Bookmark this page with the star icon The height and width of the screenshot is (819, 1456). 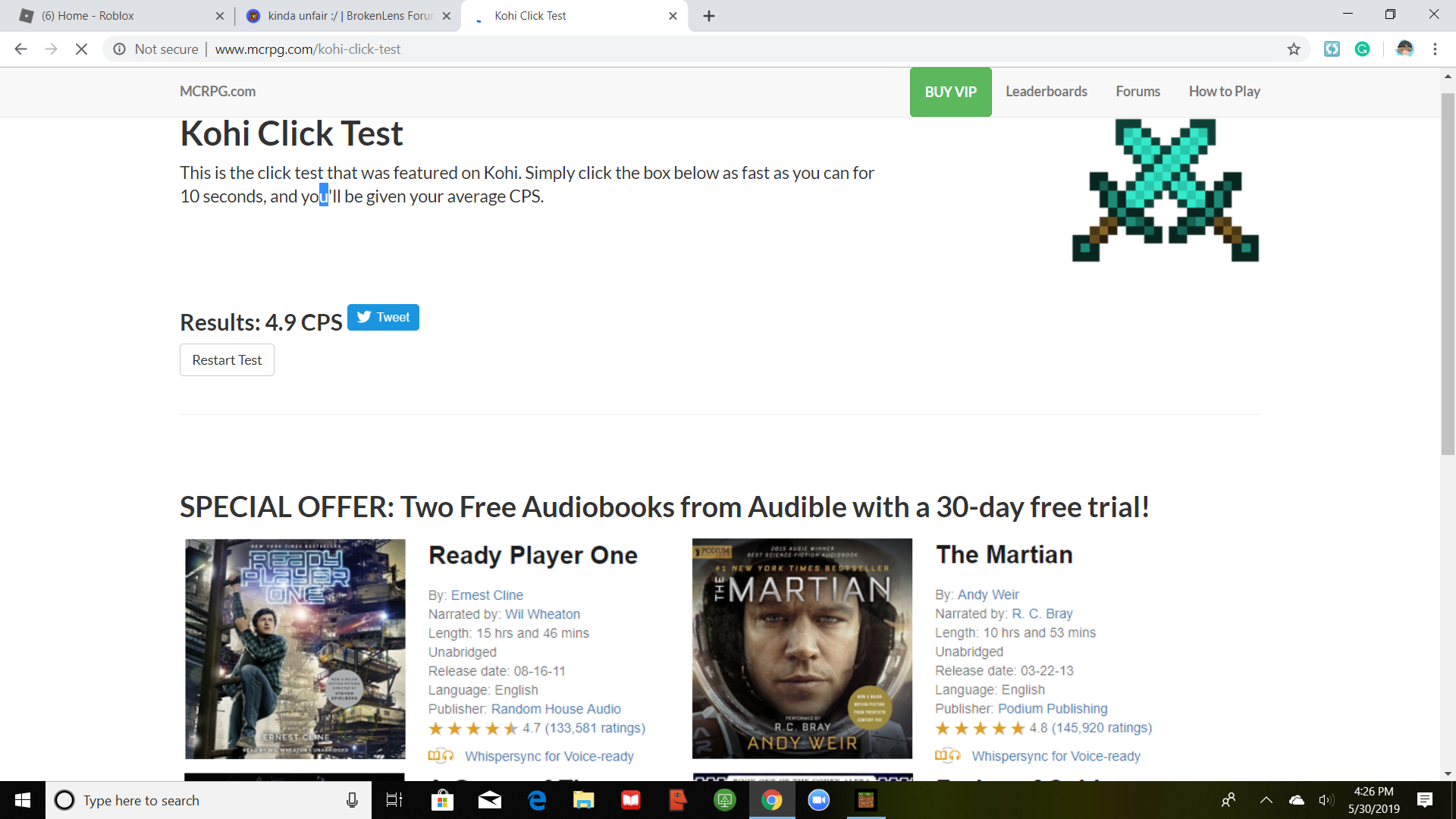[1294, 49]
